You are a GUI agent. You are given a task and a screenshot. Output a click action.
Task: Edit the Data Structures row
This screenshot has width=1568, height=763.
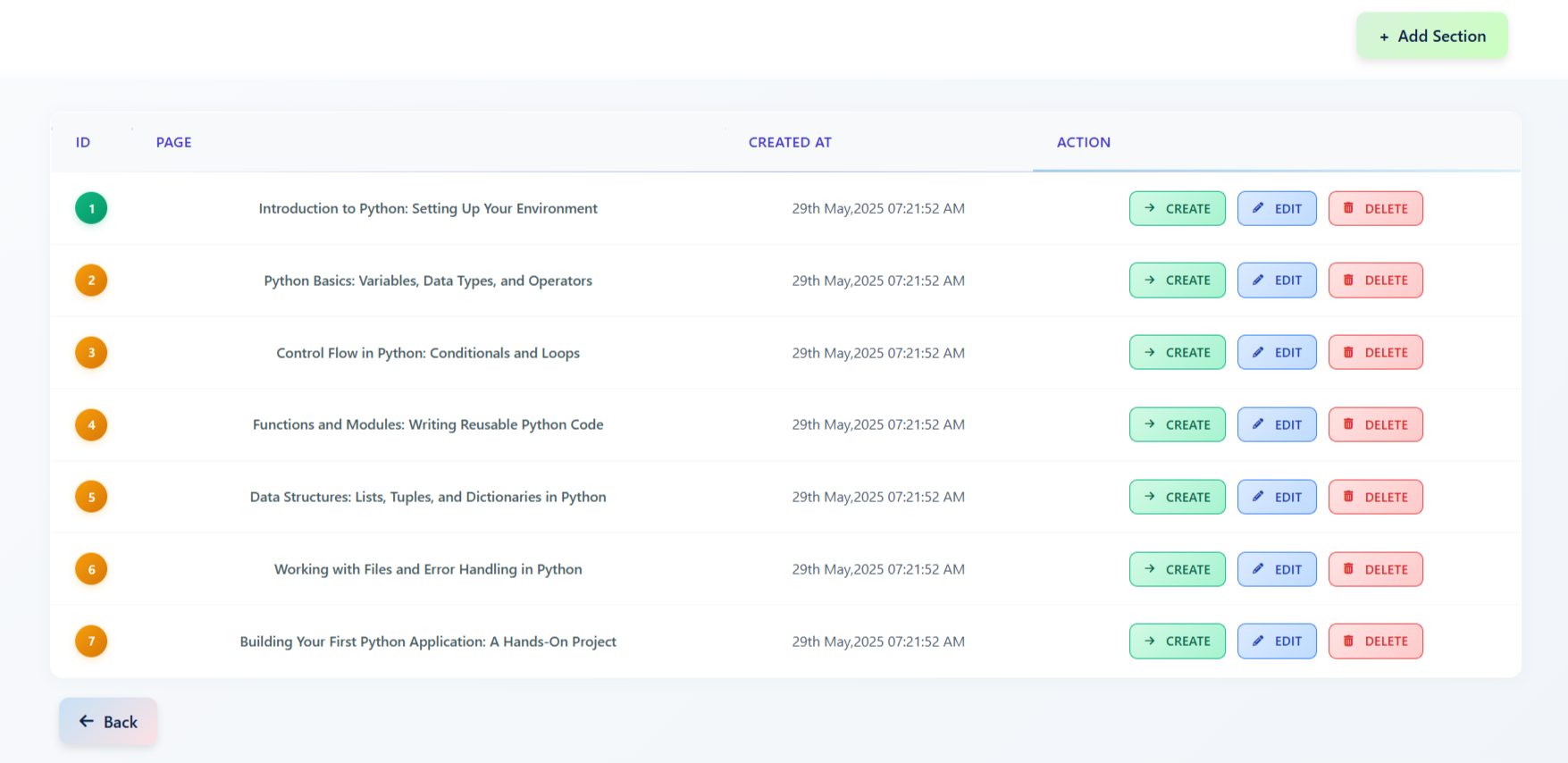click(1277, 497)
